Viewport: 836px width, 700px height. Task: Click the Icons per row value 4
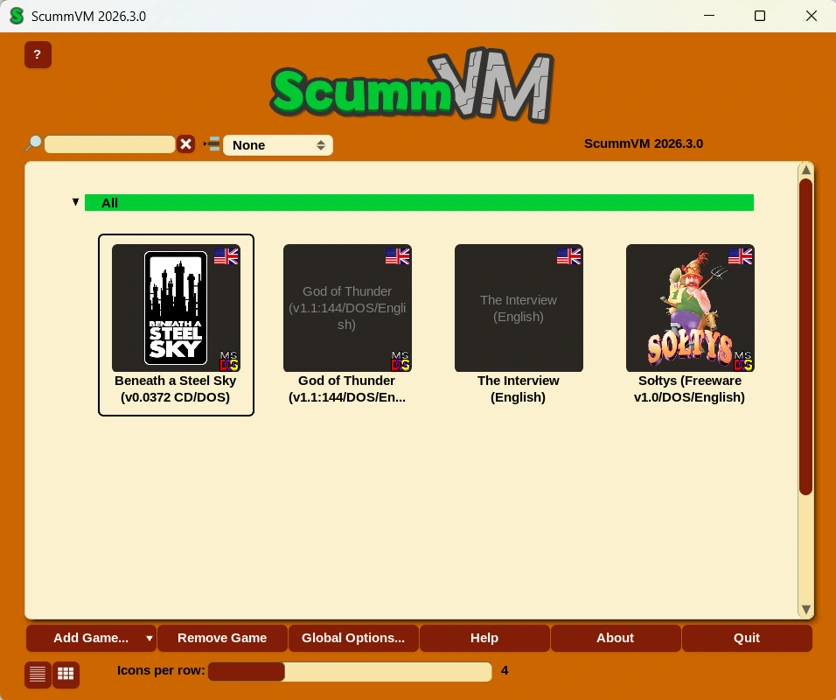(x=504, y=671)
